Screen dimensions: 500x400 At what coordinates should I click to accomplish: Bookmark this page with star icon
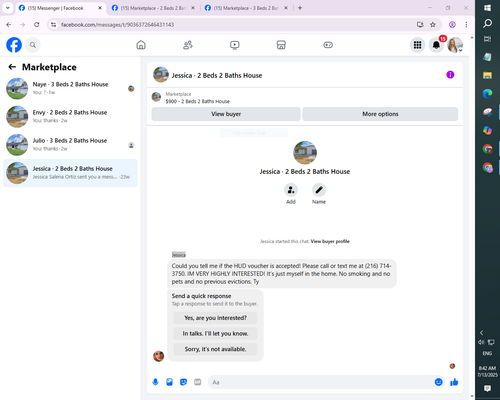433,24
